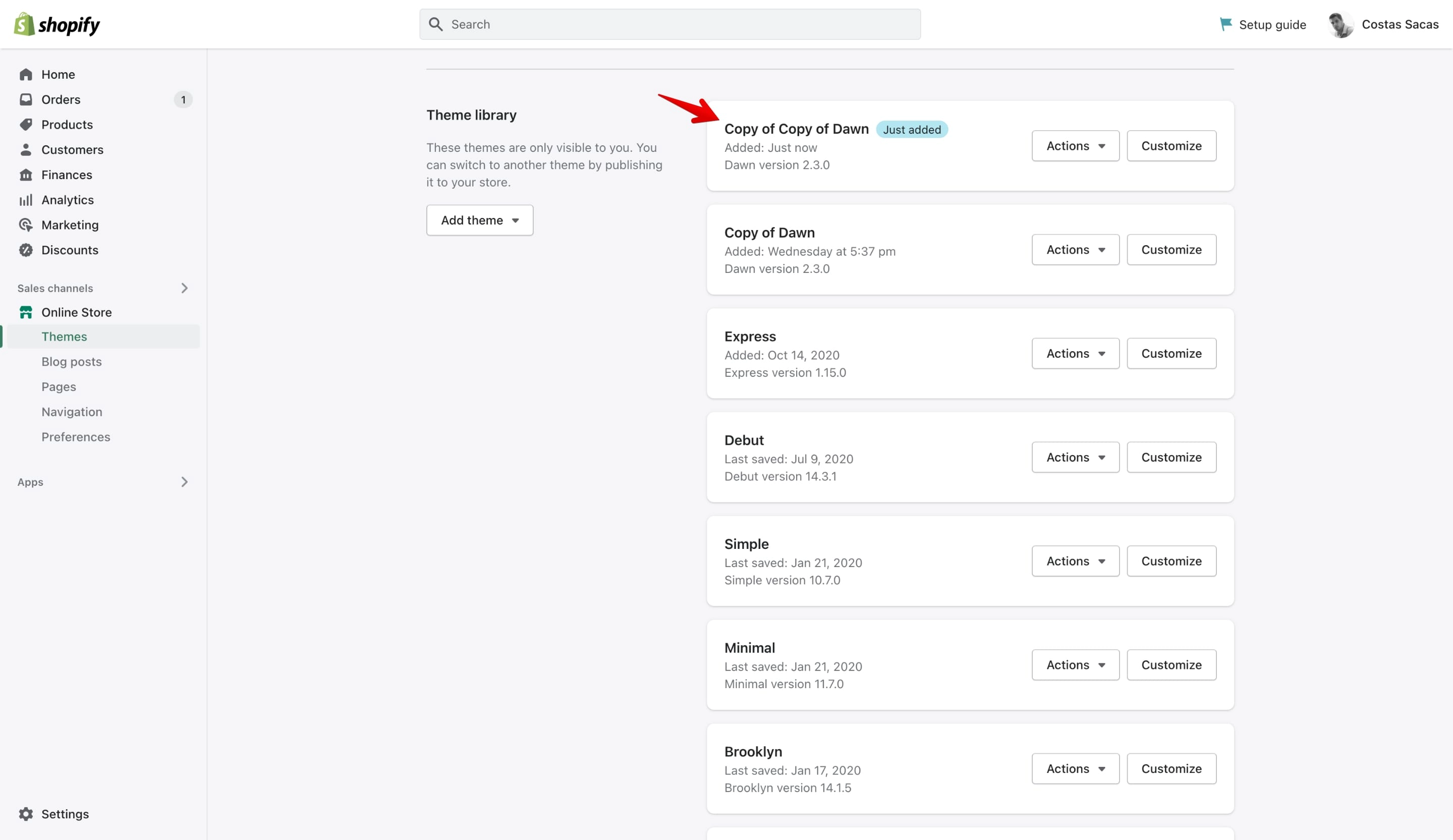Open Preferences submenu item

76,437
